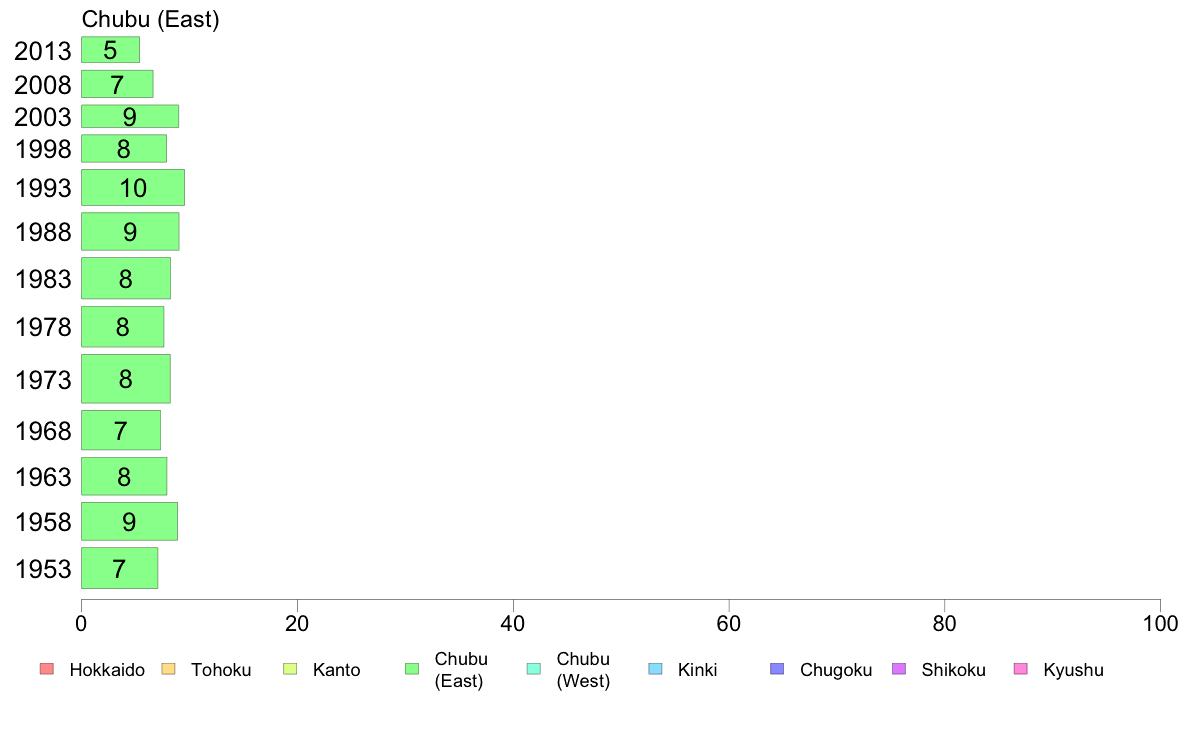Select the 2013 bar labeled 5

click(111, 50)
